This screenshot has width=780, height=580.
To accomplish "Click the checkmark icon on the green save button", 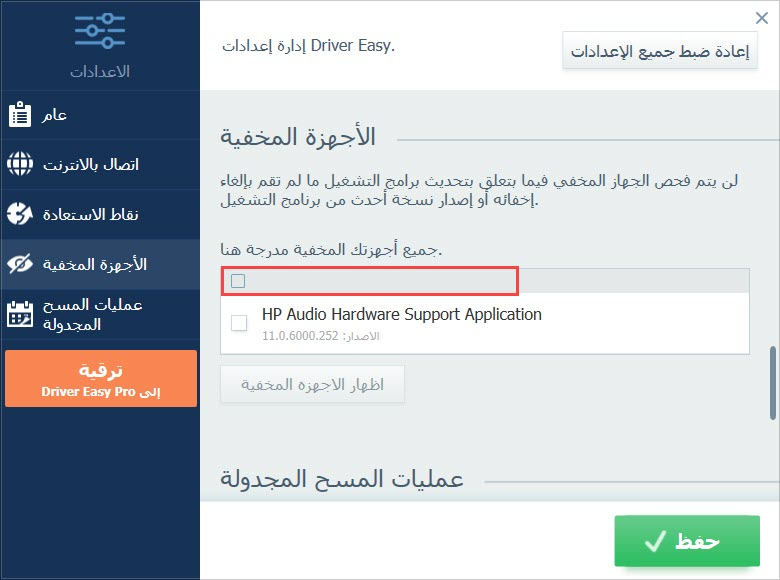I will coord(655,542).
